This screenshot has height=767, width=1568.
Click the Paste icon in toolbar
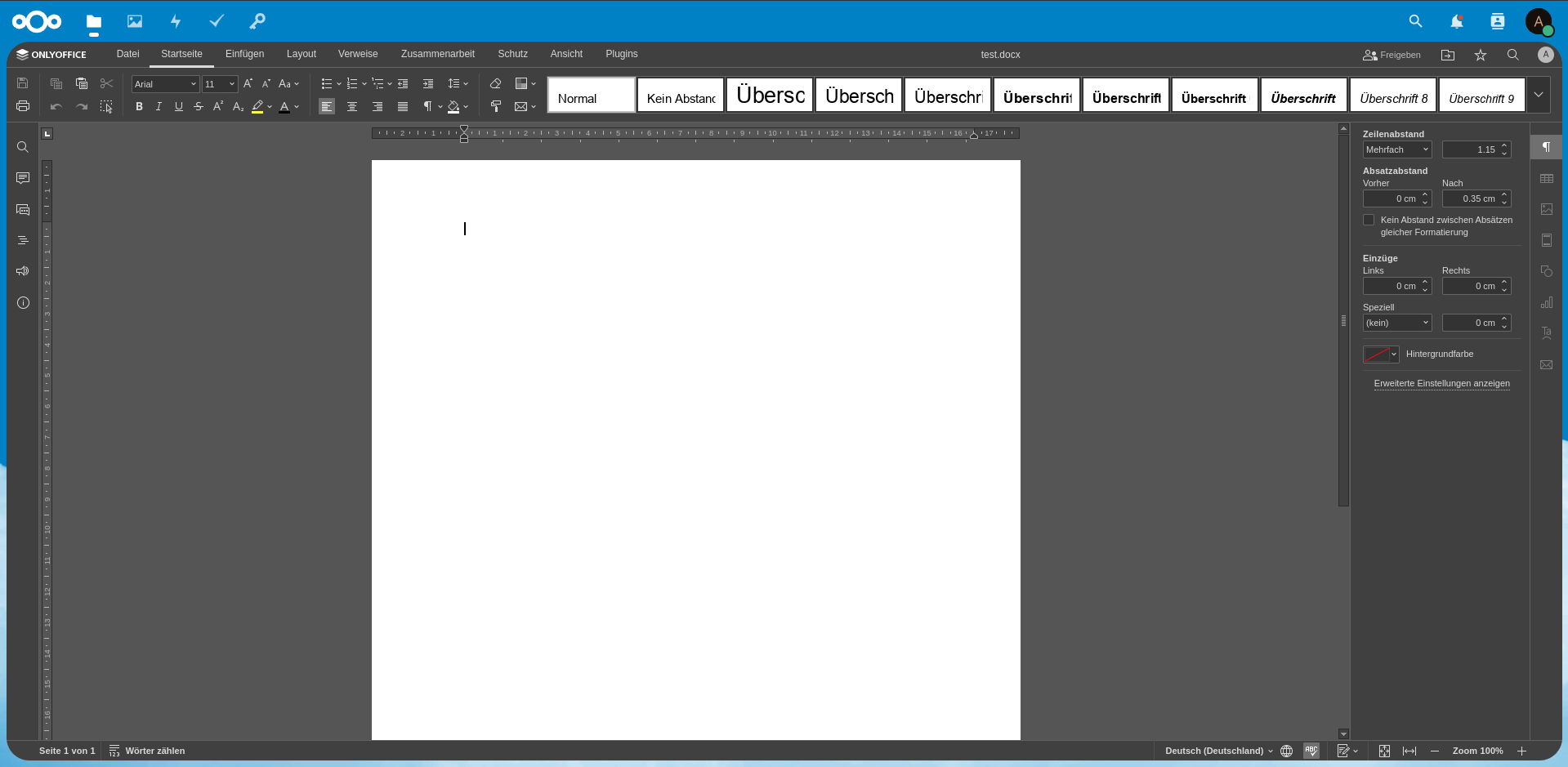point(82,83)
